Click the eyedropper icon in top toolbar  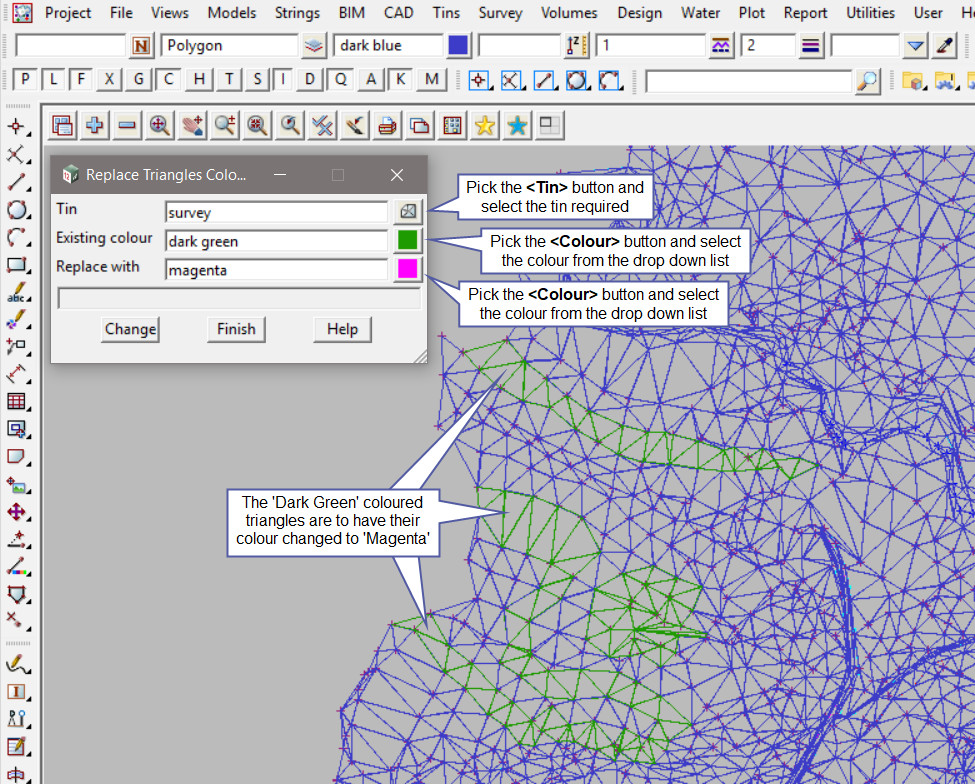(x=944, y=45)
